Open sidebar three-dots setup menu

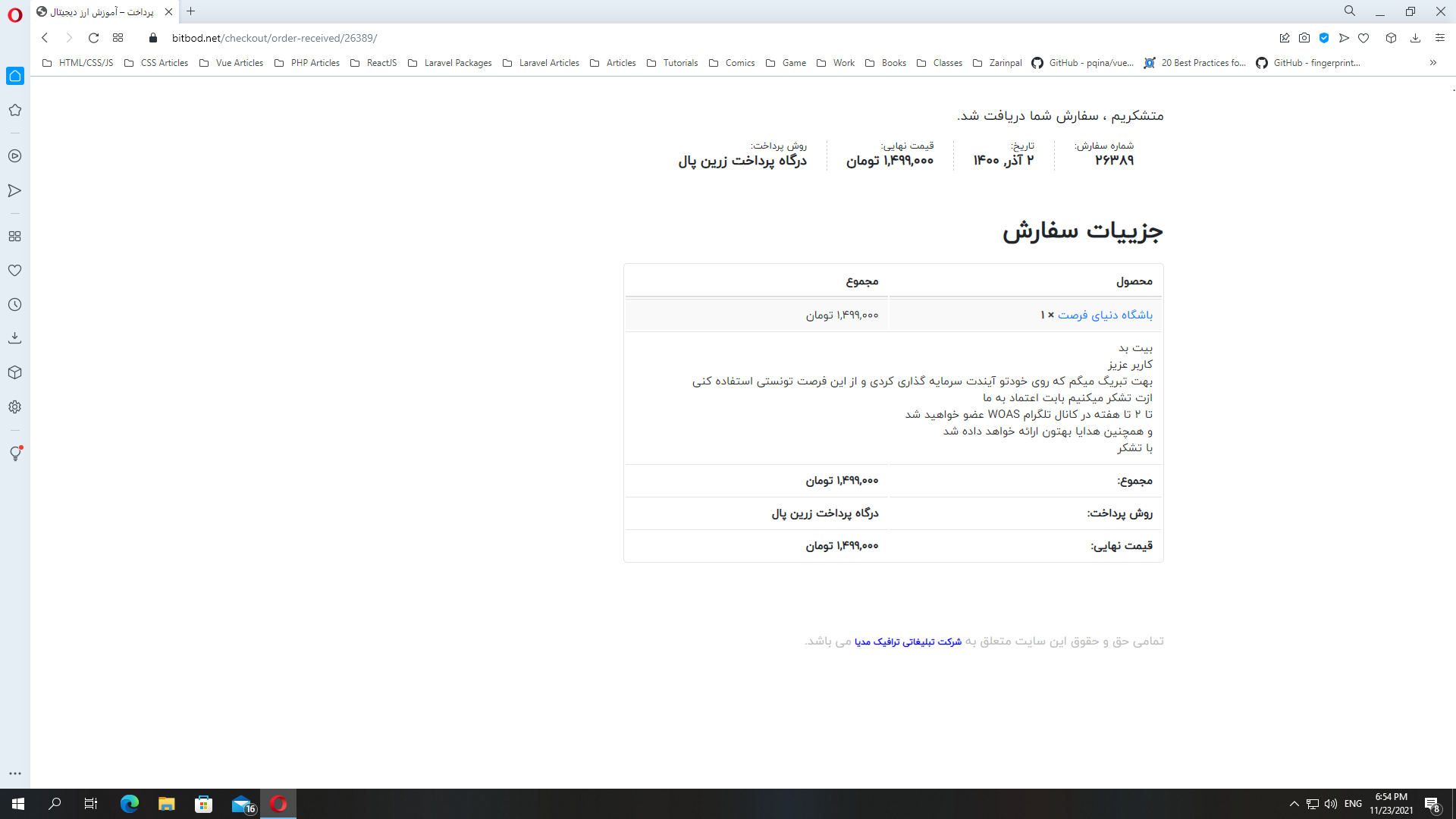[14, 773]
